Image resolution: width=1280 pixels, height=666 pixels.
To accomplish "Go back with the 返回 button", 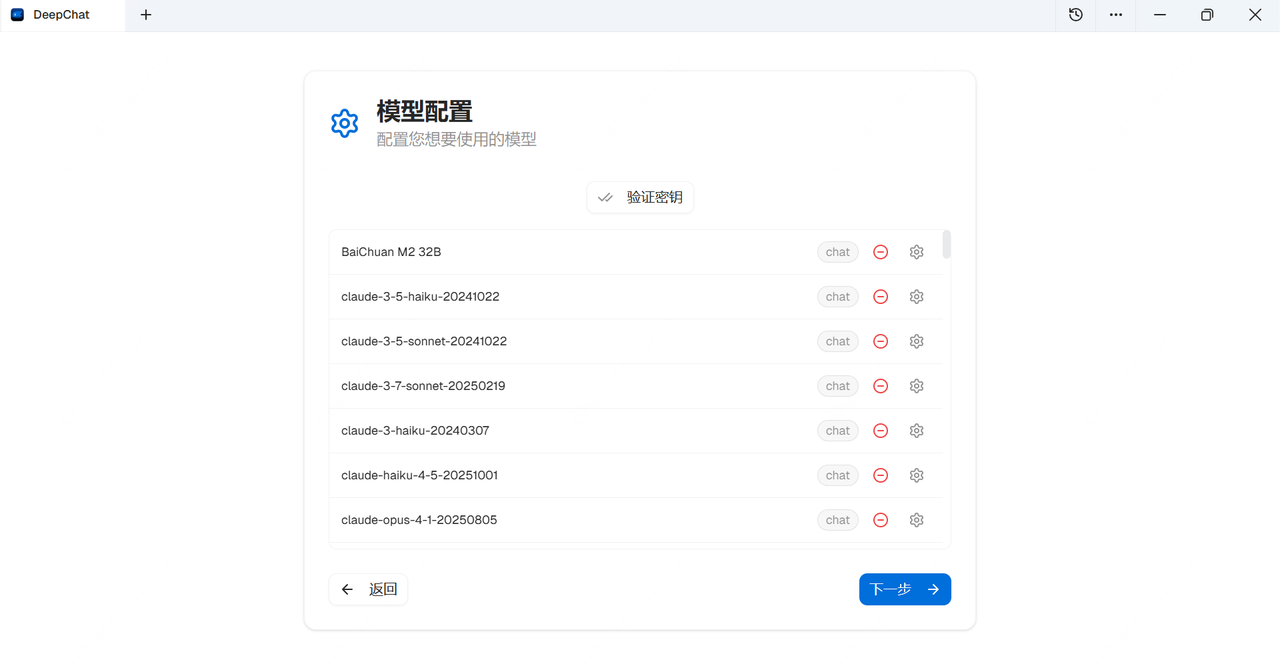I will point(368,589).
